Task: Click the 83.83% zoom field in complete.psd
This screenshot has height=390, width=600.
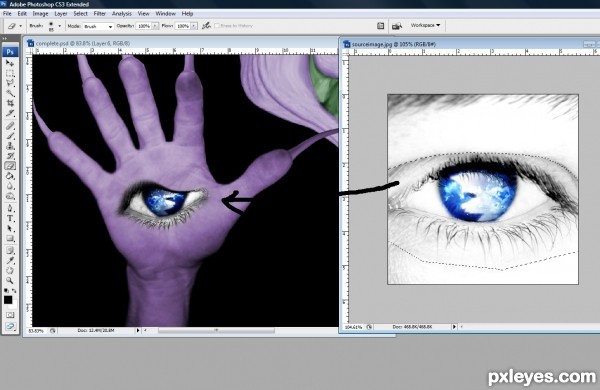Action: 36,330
